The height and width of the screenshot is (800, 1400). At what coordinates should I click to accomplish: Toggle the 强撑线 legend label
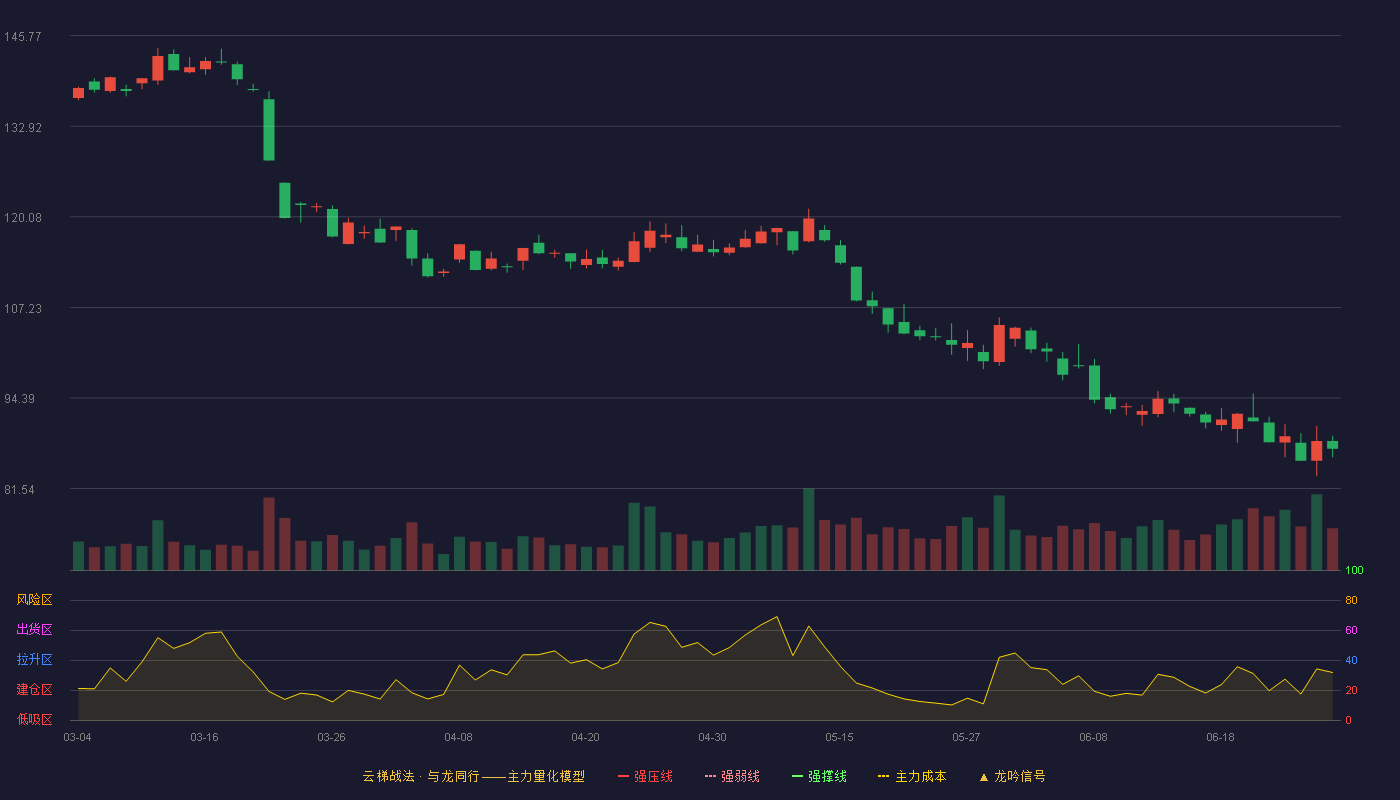[827, 776]
